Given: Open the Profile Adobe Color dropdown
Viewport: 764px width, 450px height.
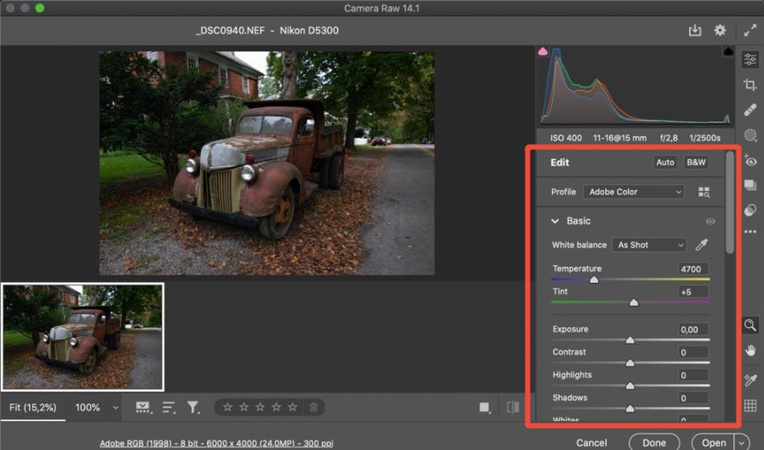Looking at the screenshot, I should click(634, 192).
